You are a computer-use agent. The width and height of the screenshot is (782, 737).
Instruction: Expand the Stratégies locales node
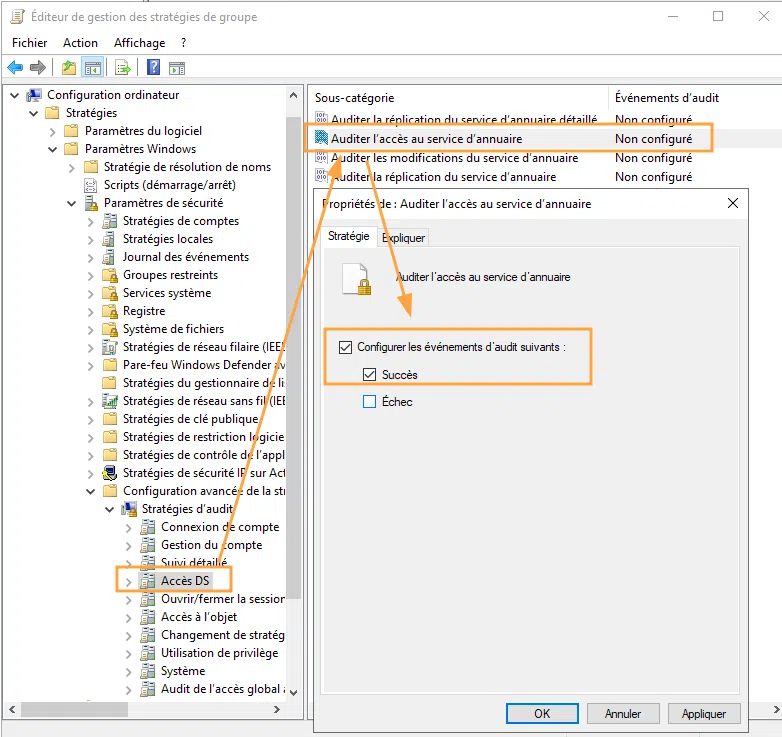click(x=90, y=240)
